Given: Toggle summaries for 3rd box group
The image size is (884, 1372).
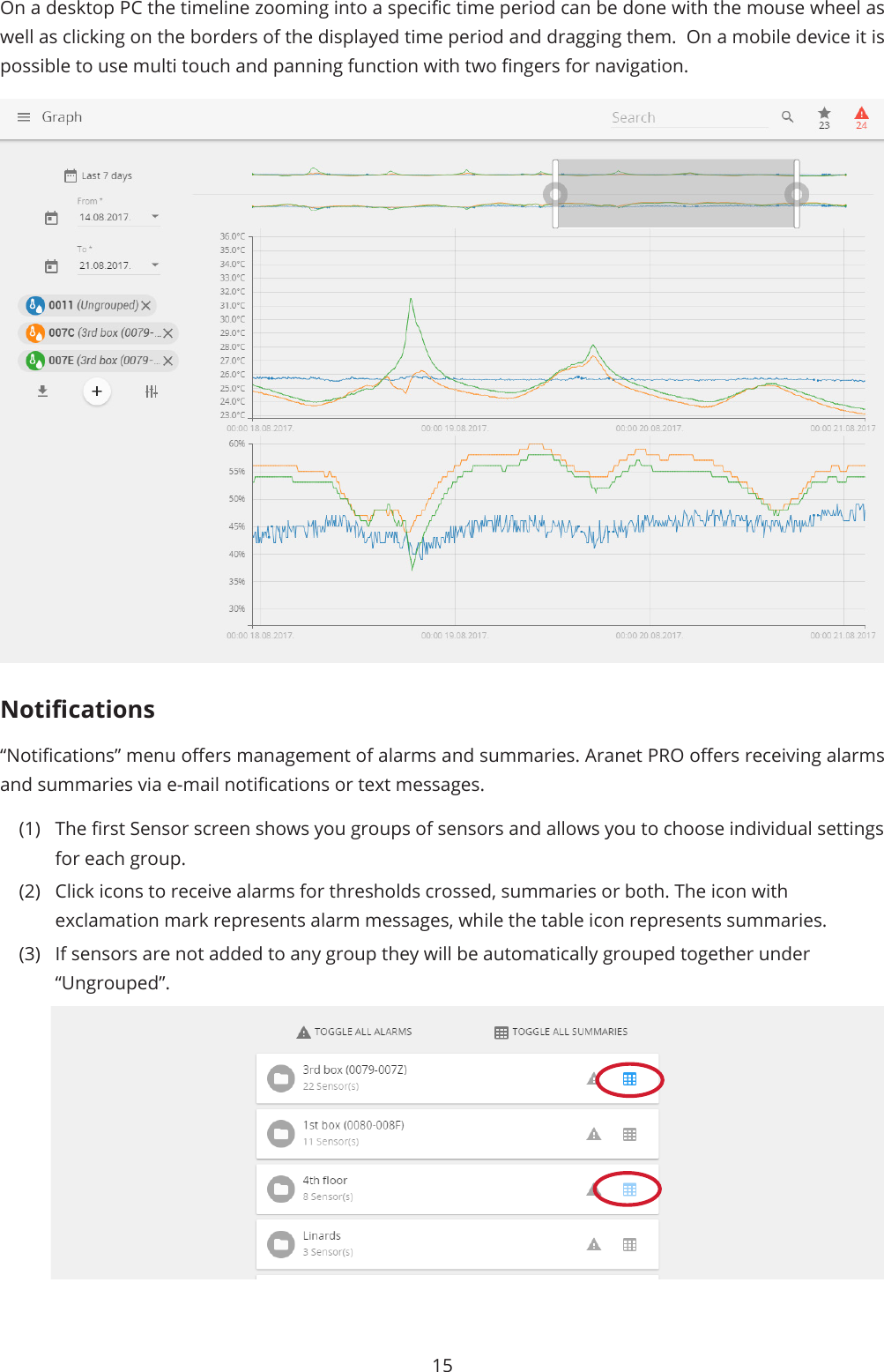Looking at the screenshot, I should [629, 1078].
